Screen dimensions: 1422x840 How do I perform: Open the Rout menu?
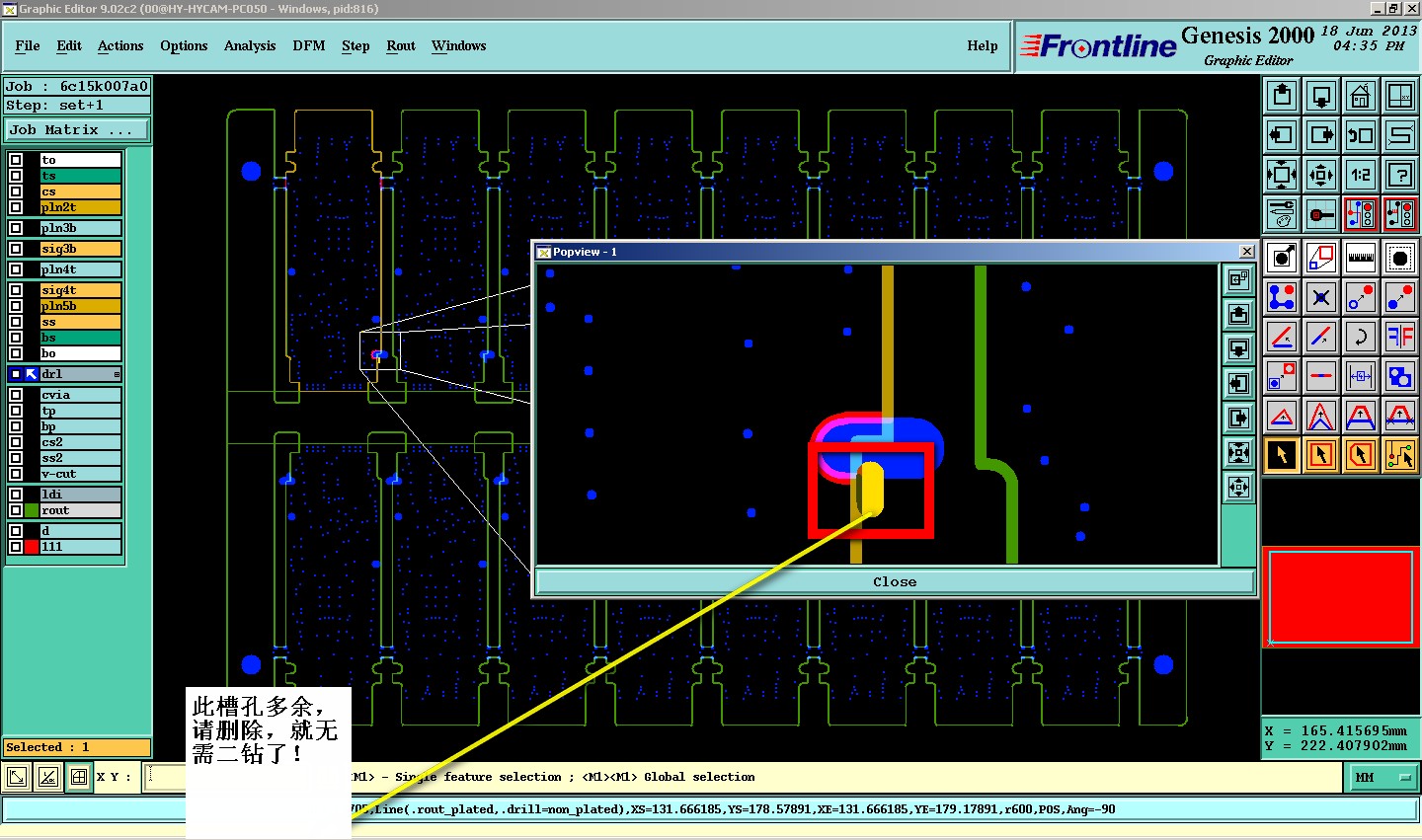[x=401, y=45]
